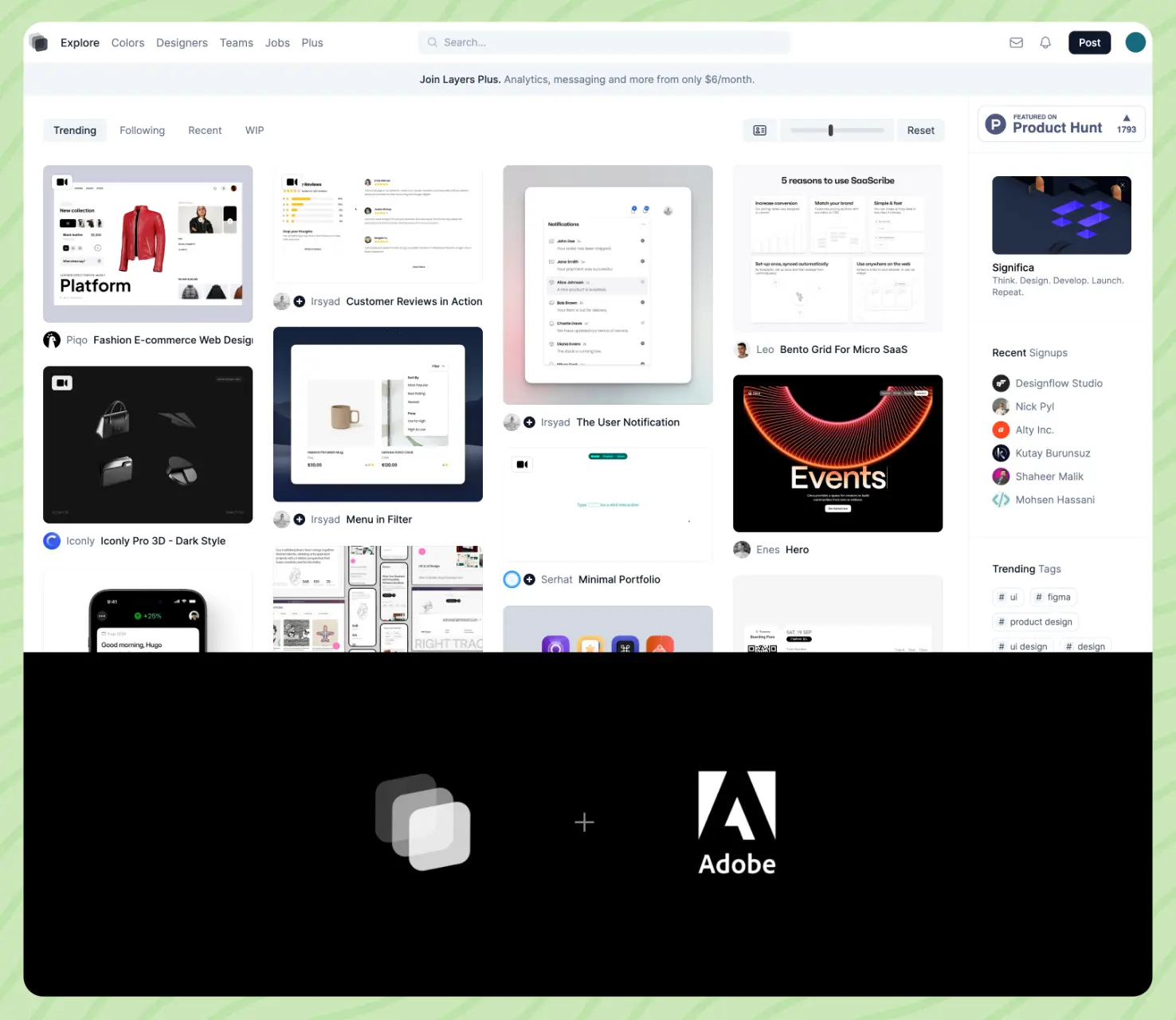Show the WIP tab
This screenshot has height=1020, width=1176.
(x=254, y=131)
